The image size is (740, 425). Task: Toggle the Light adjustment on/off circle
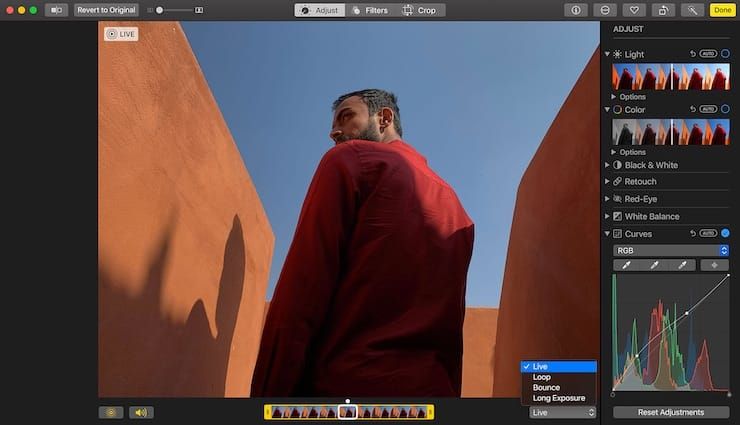pyautogui.click(x=725, y=54)
